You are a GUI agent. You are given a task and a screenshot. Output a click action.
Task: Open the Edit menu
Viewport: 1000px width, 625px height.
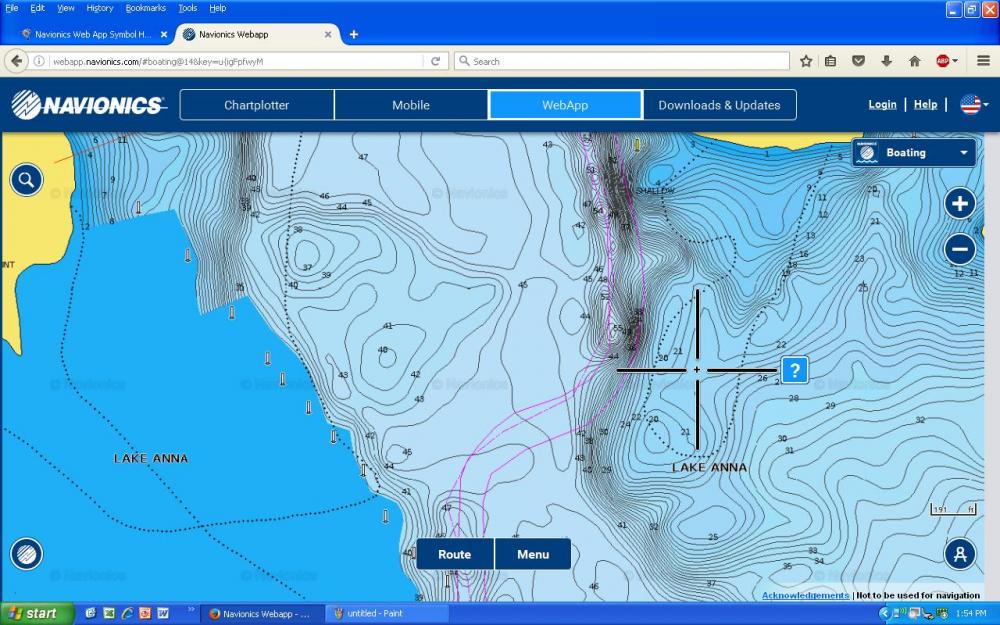pyautogui.click(x=38, y=8)
